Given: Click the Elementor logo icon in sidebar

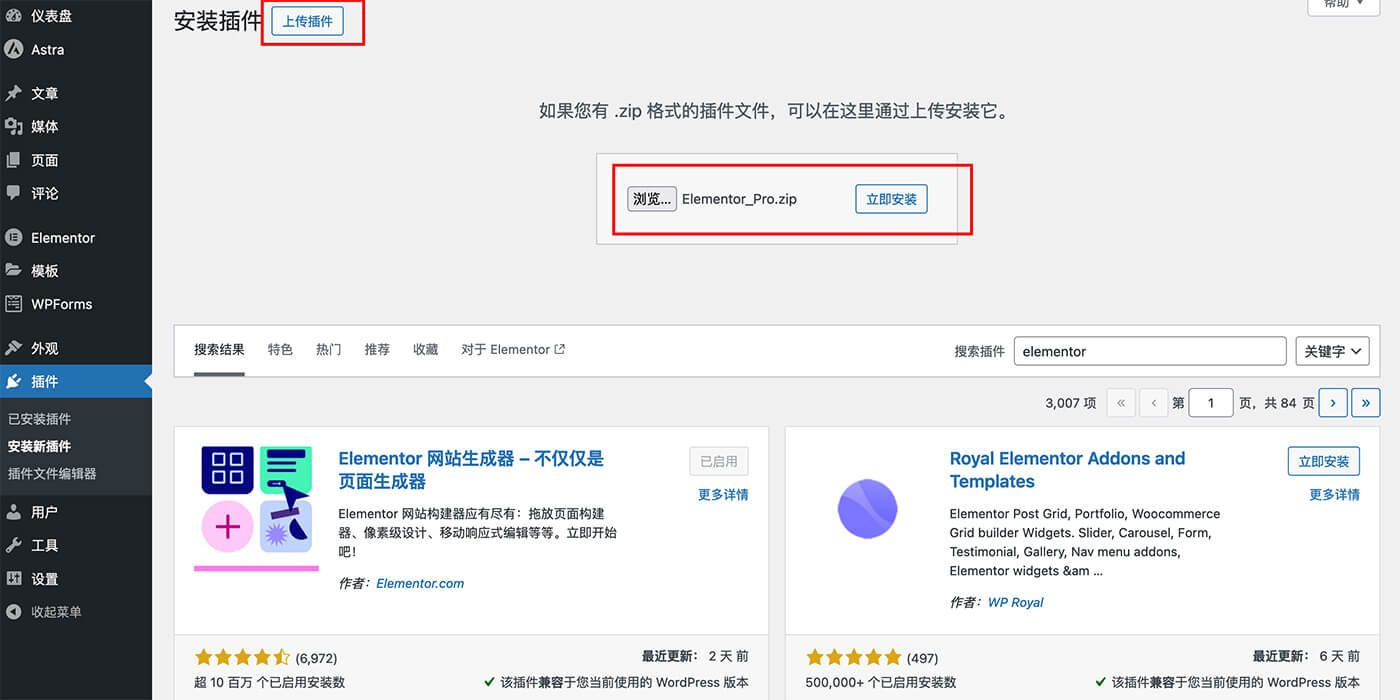Looking at the screenshot, I should click(14, 238).
